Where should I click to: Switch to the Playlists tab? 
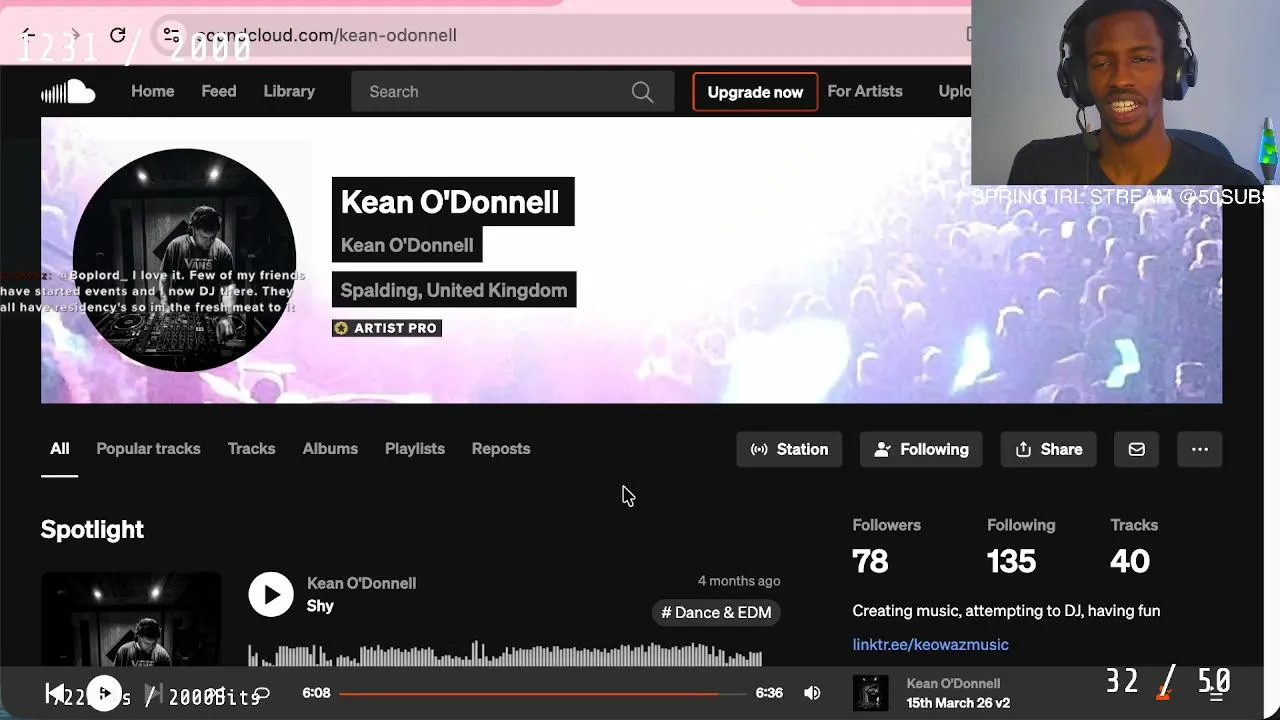tap(415, 449)
